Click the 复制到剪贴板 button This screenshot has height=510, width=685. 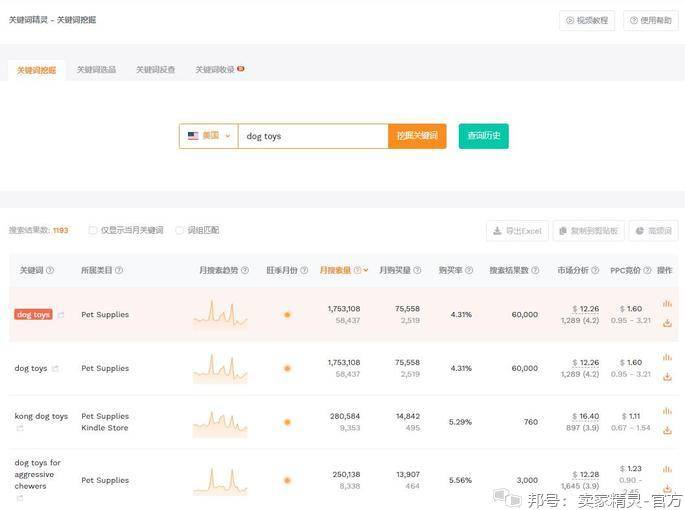coord(589,231)
